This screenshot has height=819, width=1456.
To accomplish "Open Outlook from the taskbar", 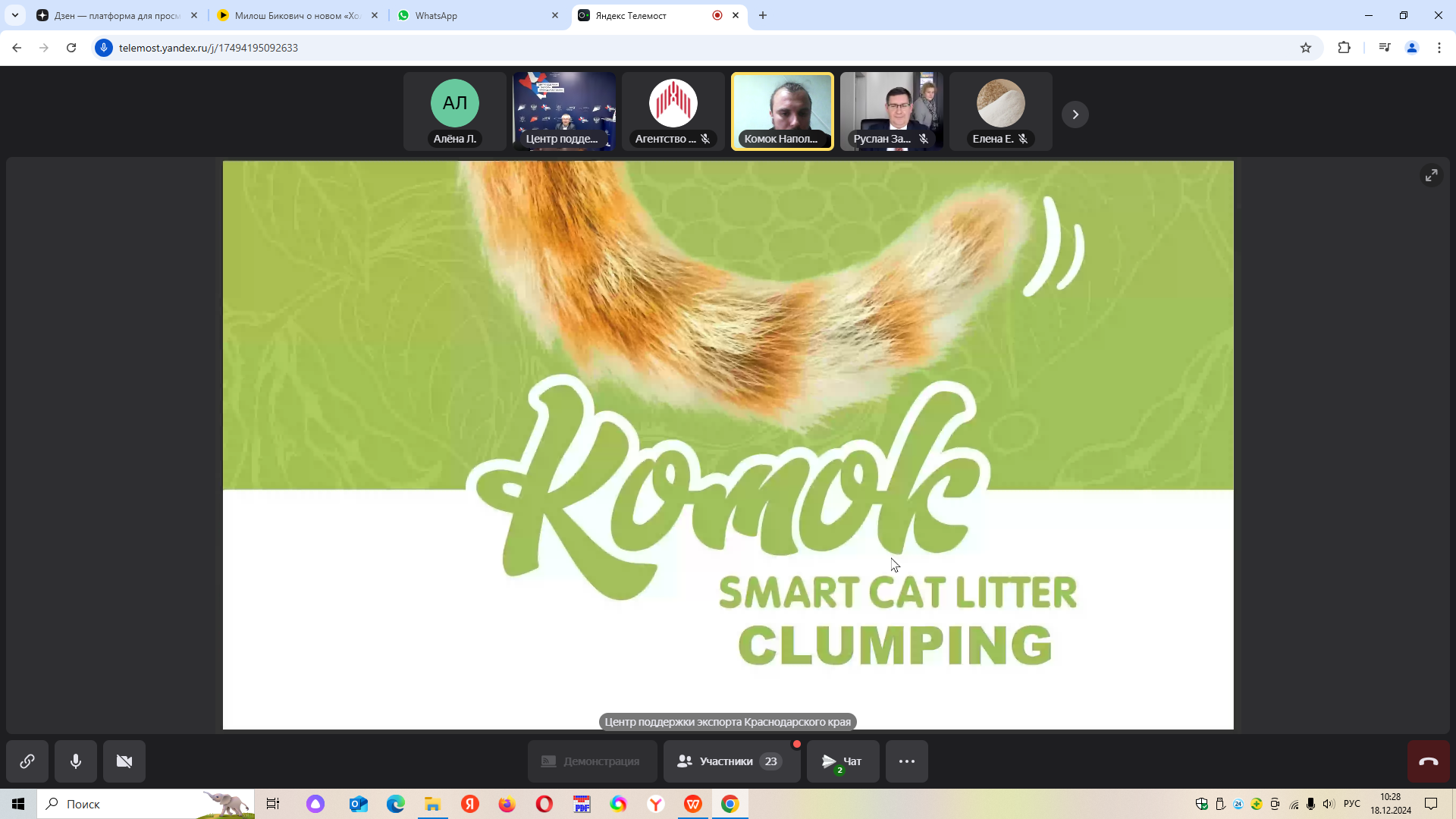I will pos(359,804).
